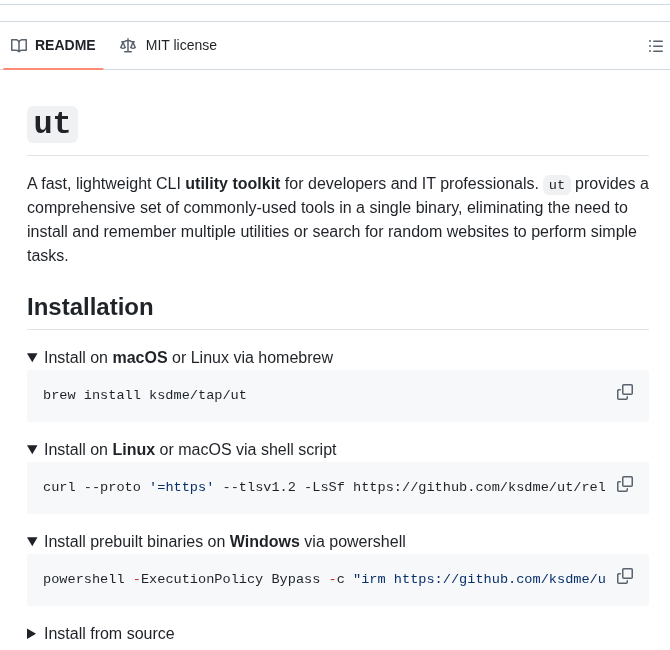Click the brew install ksdme/tap/ut code block
This screenshot has height=650, width=670.
pyautogui.click(x=145, y=396)
